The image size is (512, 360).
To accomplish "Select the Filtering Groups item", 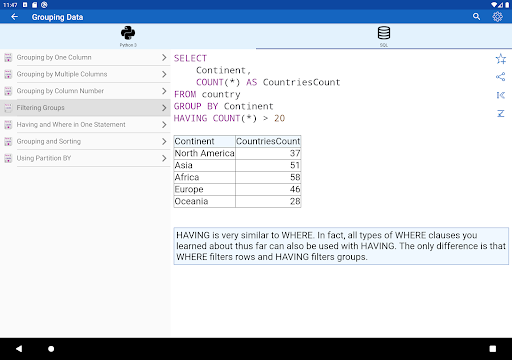I will 85,108.
